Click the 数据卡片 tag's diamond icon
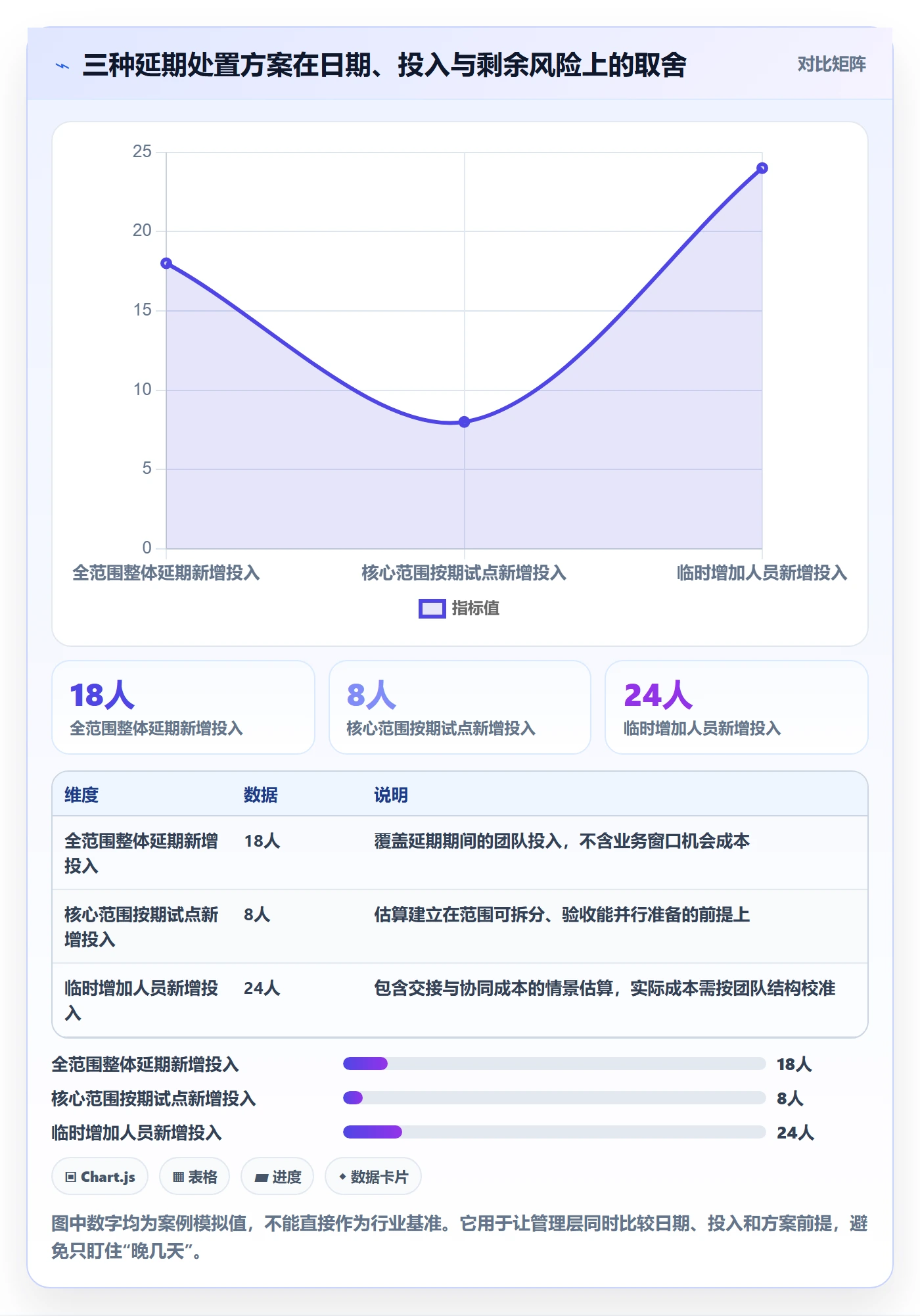 342,1177
